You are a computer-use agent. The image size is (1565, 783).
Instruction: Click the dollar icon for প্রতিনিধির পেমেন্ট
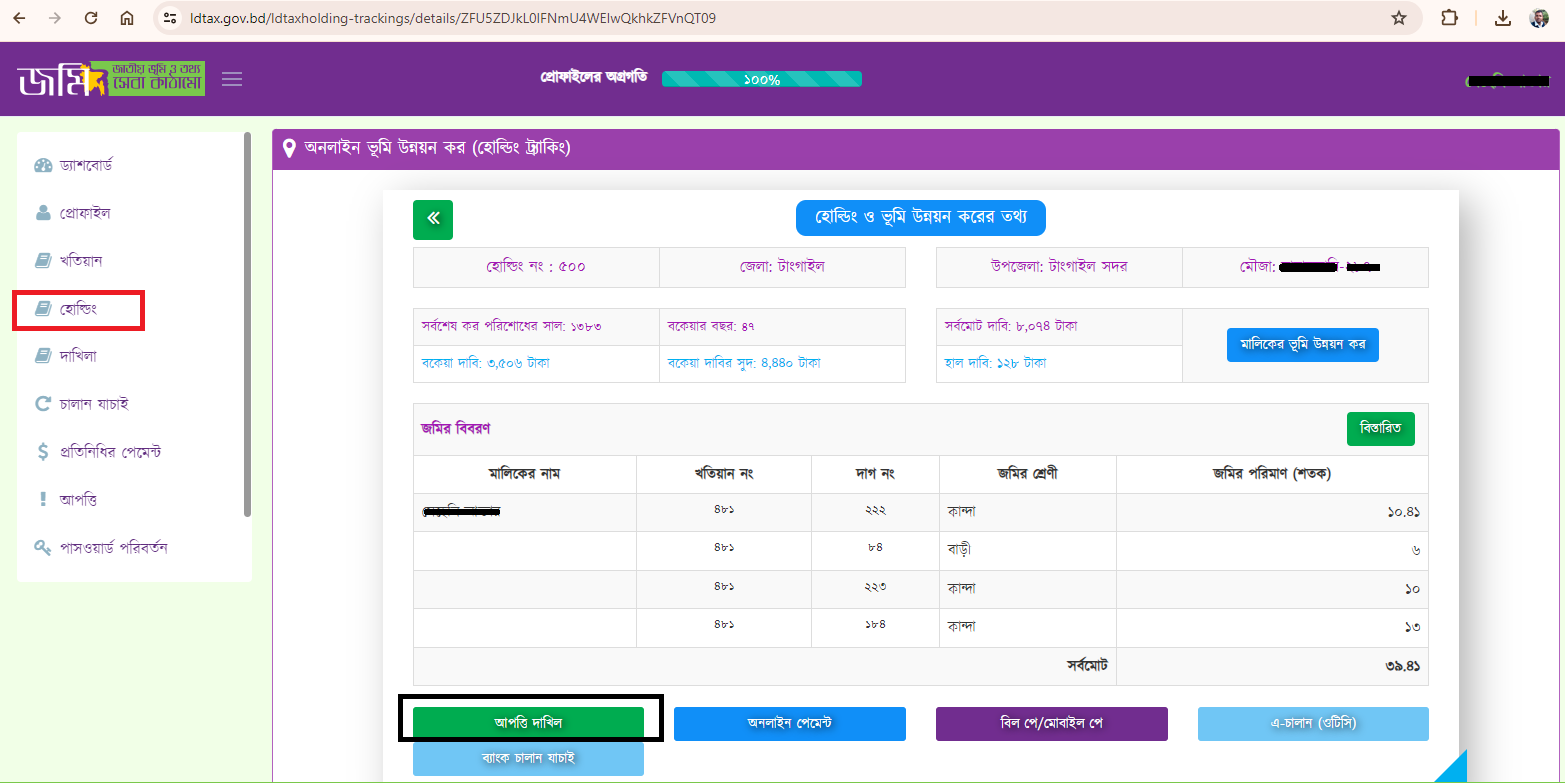click(43, 452)
